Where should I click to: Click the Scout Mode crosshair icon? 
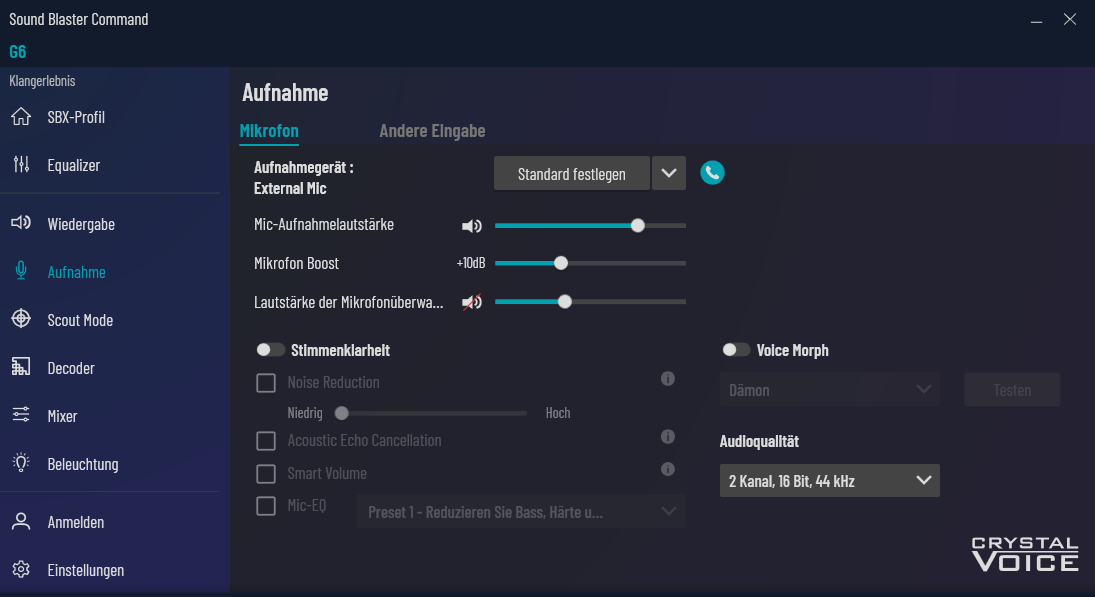[x=21, y=318]
